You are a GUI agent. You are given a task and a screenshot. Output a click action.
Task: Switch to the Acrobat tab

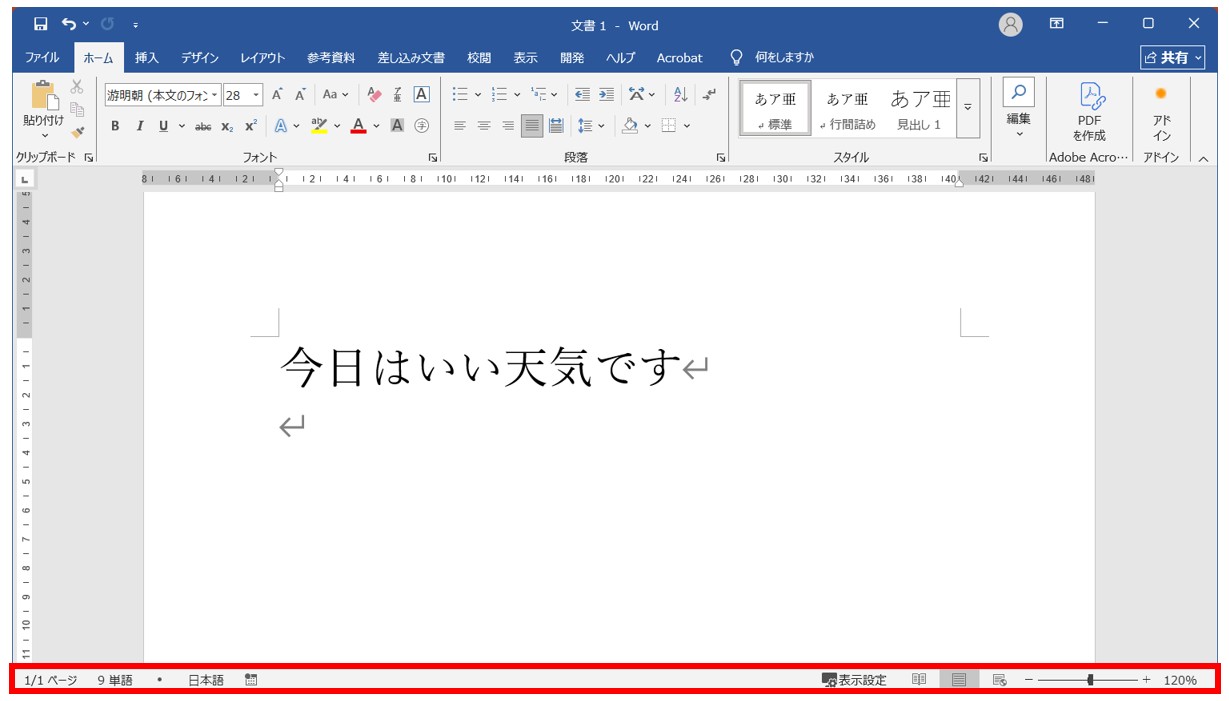click(x=680, y=58)
